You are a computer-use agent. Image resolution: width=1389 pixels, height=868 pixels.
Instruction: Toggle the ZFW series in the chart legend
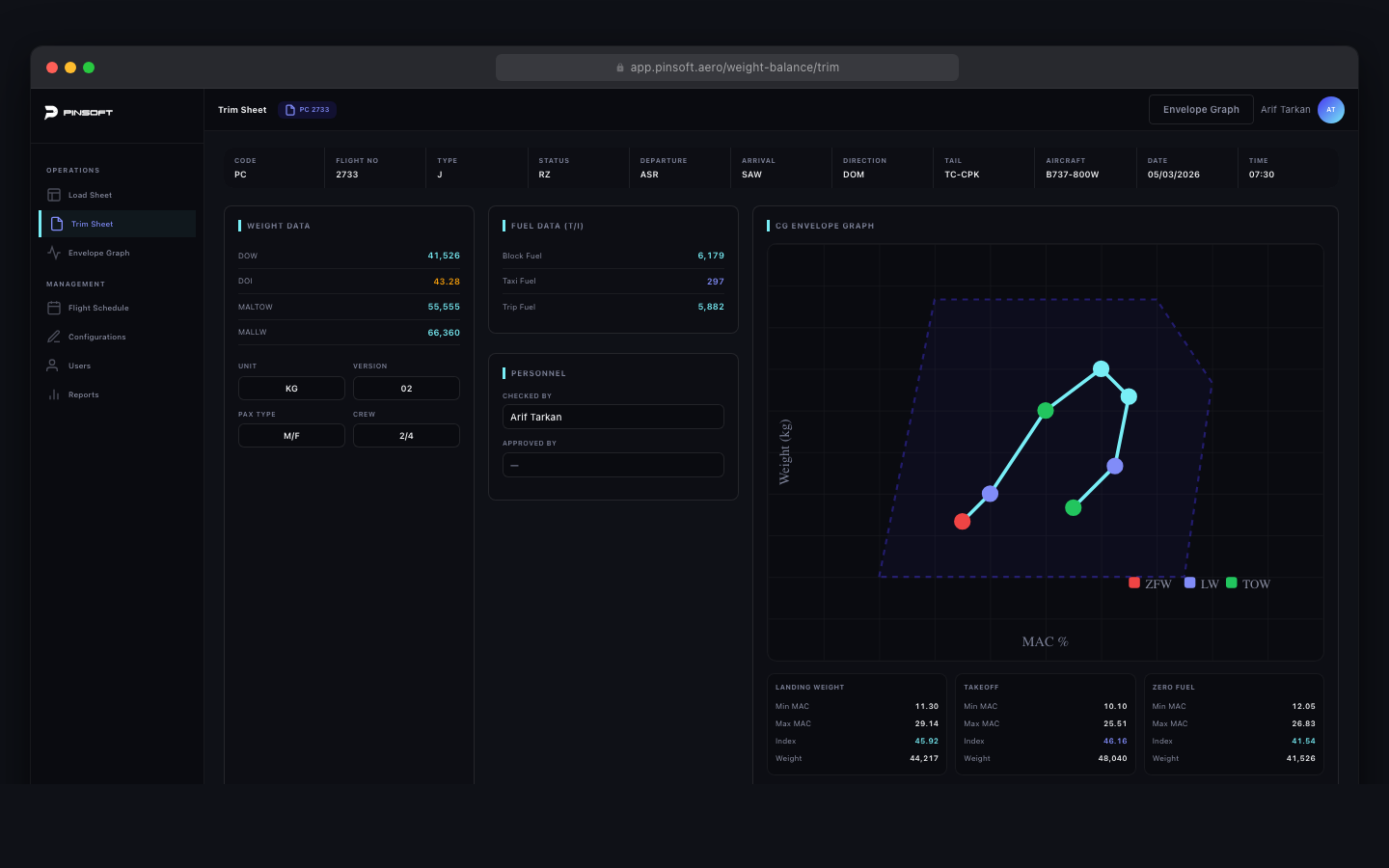point(1133,583)
